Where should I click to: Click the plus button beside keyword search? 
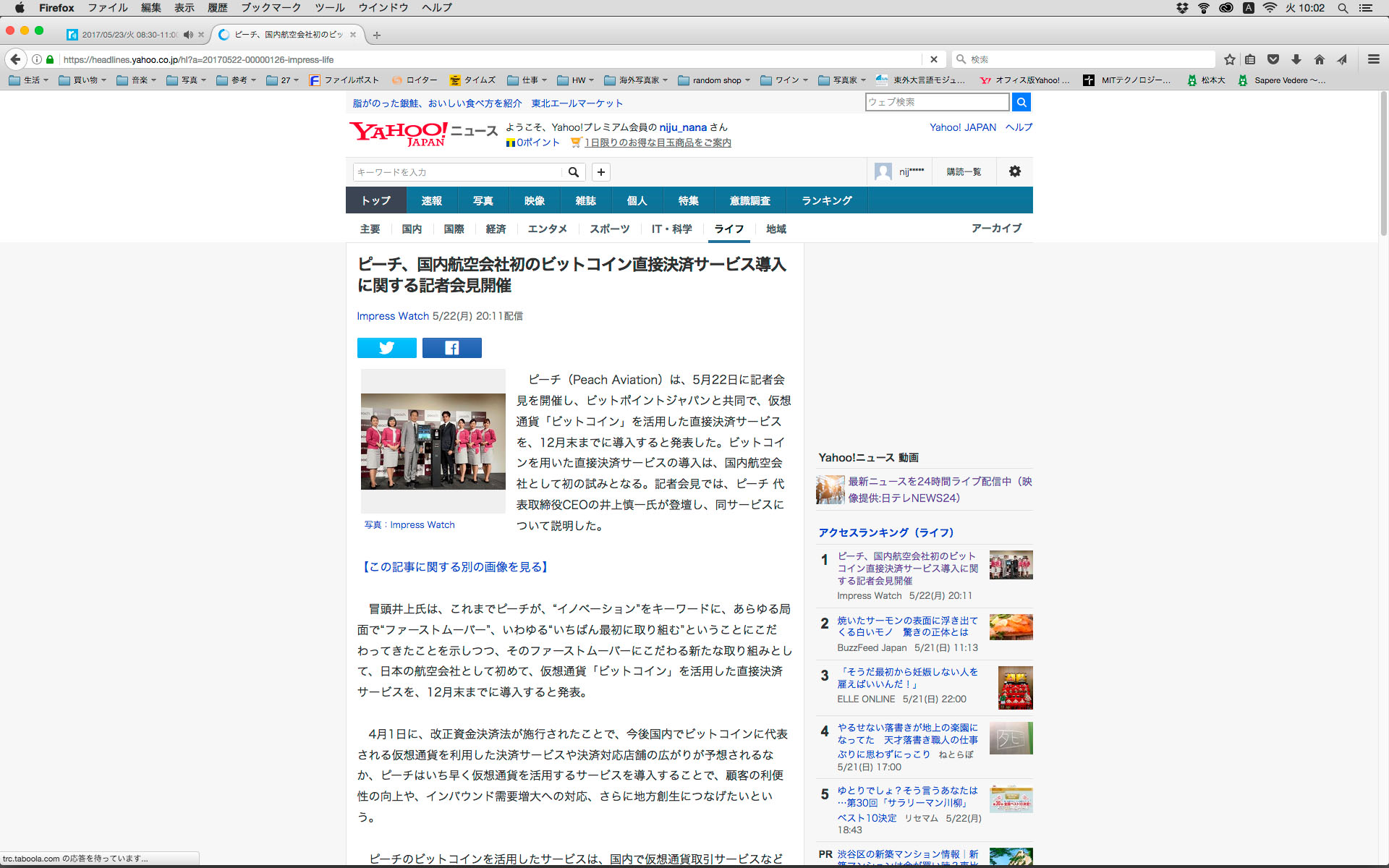coord(600,172)
